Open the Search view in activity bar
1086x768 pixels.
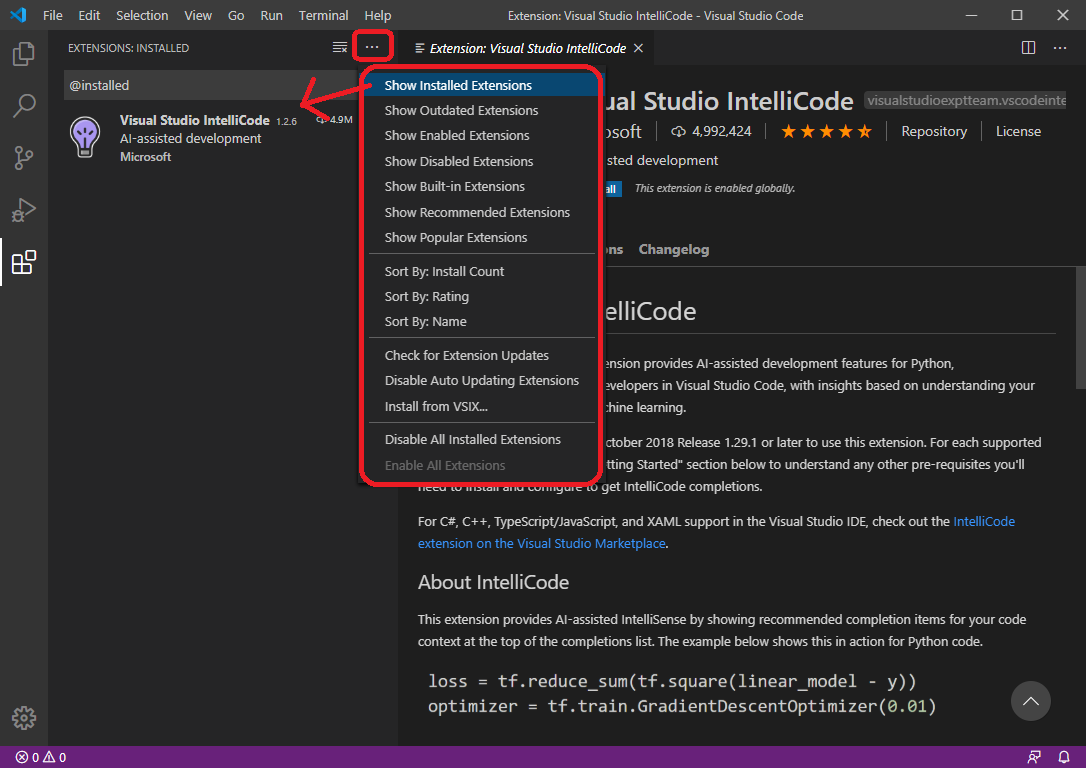24,106
